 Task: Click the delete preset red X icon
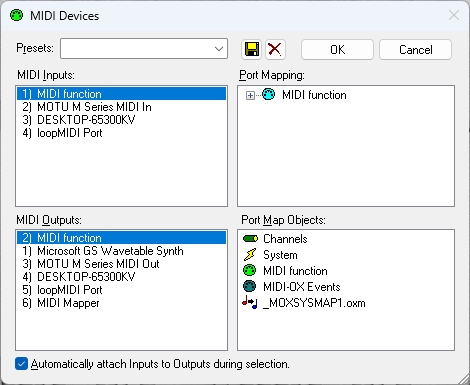pyautogui.click(x=275, y=49)
